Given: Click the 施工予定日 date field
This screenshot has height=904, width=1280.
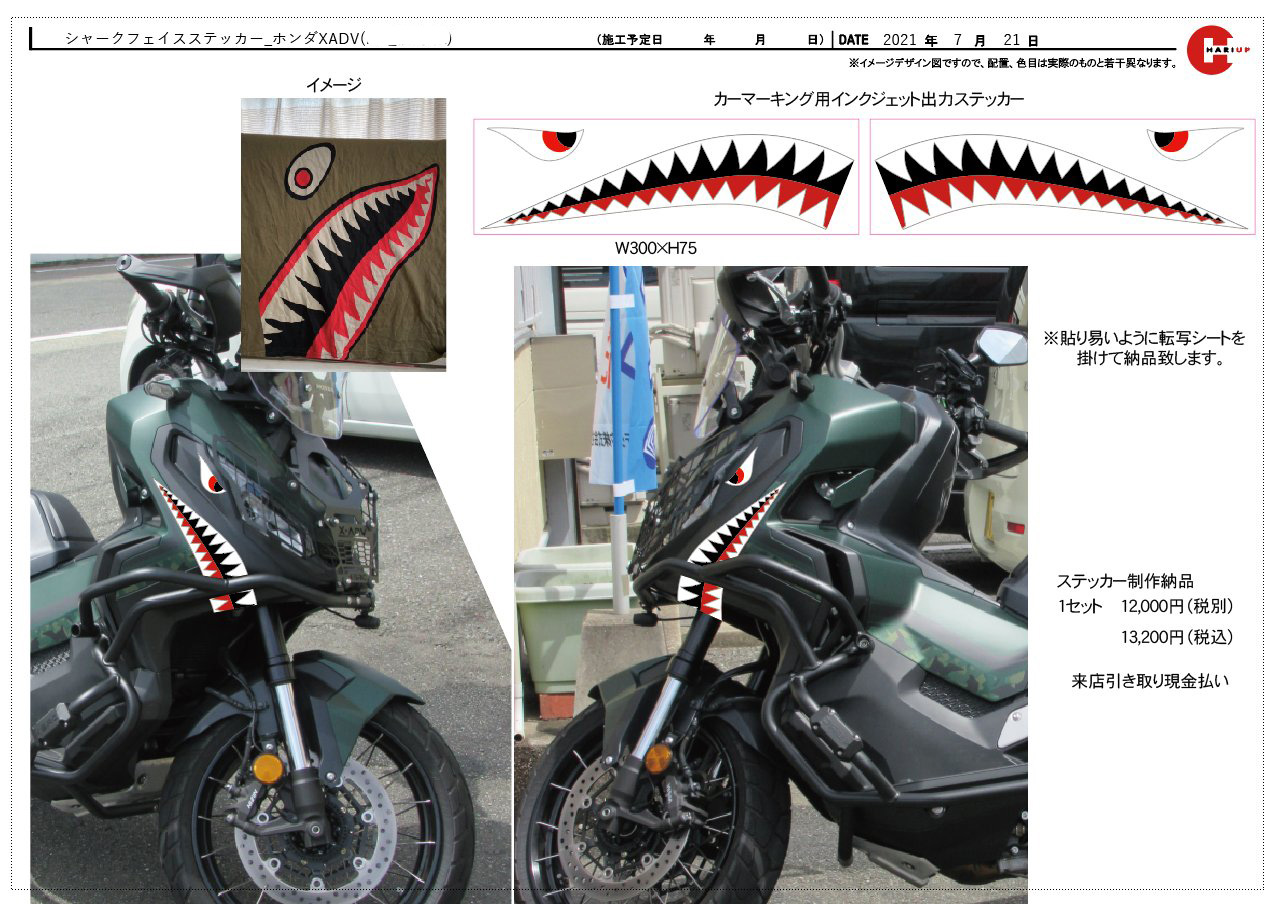Looking at the screenshot, I should pos(709,40).
